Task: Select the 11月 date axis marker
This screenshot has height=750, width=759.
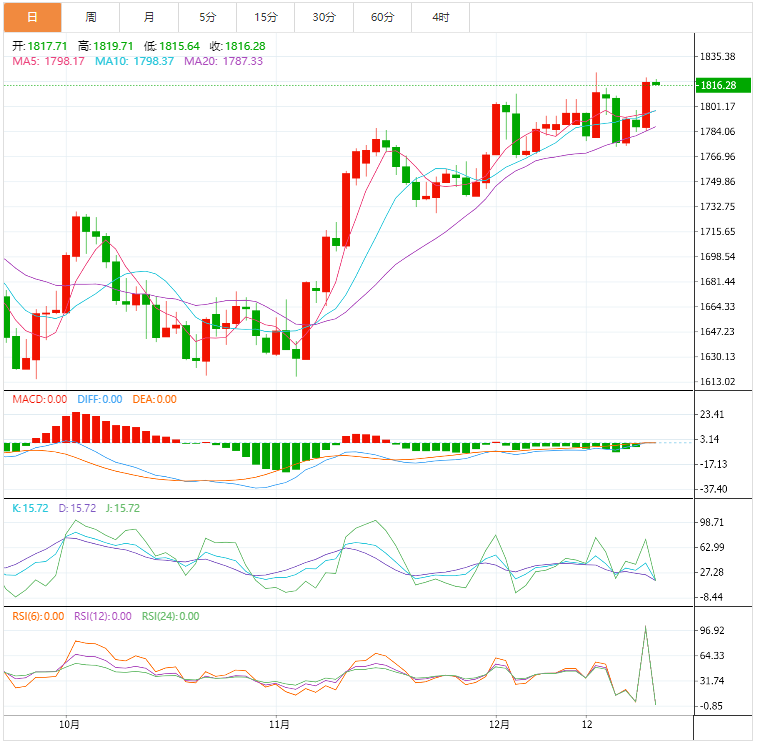Action: pos(280,724)
